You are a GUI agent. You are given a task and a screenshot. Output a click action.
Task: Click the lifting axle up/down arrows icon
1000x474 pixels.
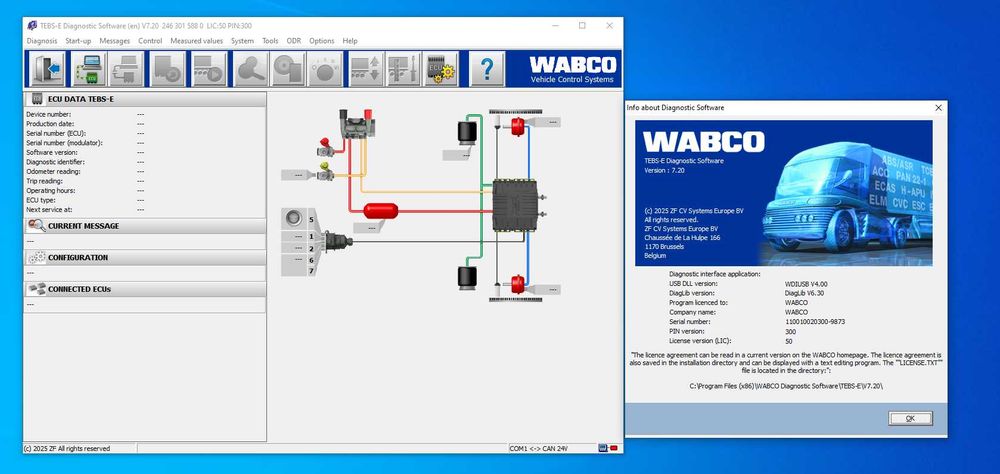pos(366,68)
